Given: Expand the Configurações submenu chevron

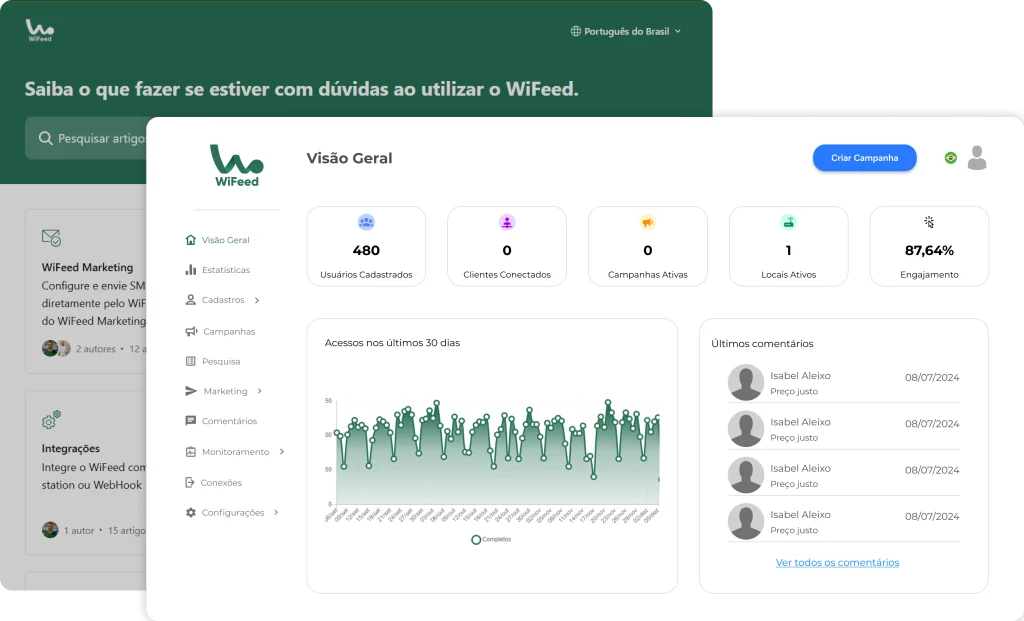Looking at the screenshot, I should 276,513.
